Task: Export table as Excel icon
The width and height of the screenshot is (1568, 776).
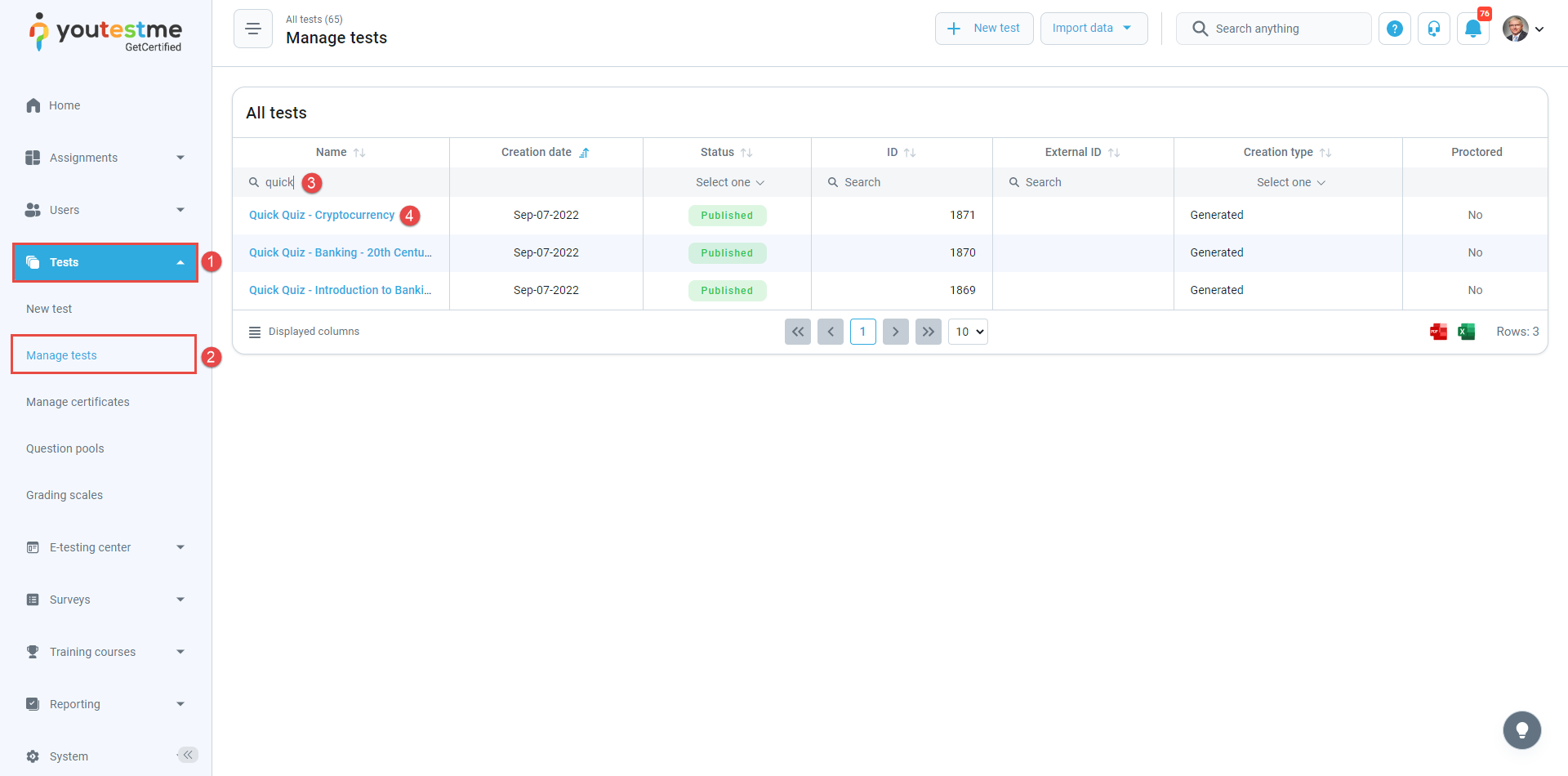Action: (1466, 332)
